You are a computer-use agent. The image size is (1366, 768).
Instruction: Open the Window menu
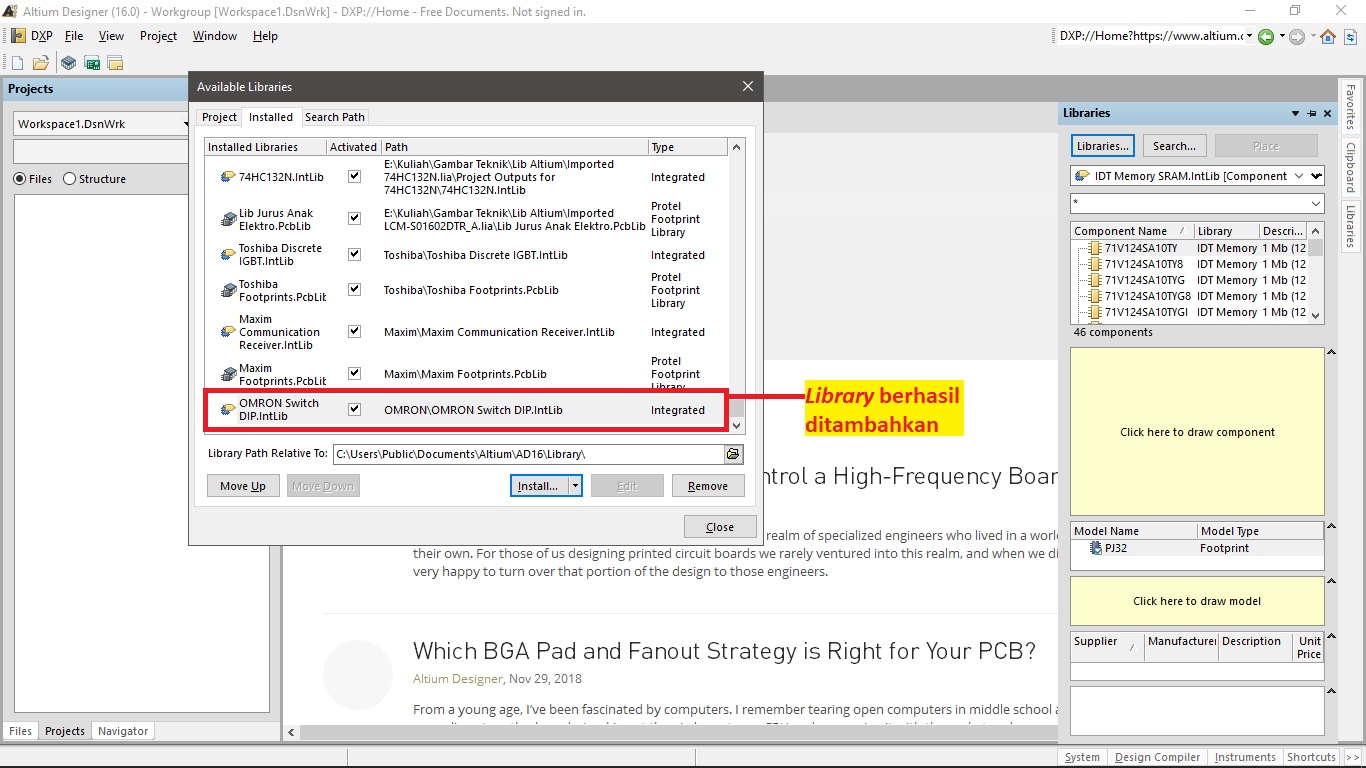(215, 36)
